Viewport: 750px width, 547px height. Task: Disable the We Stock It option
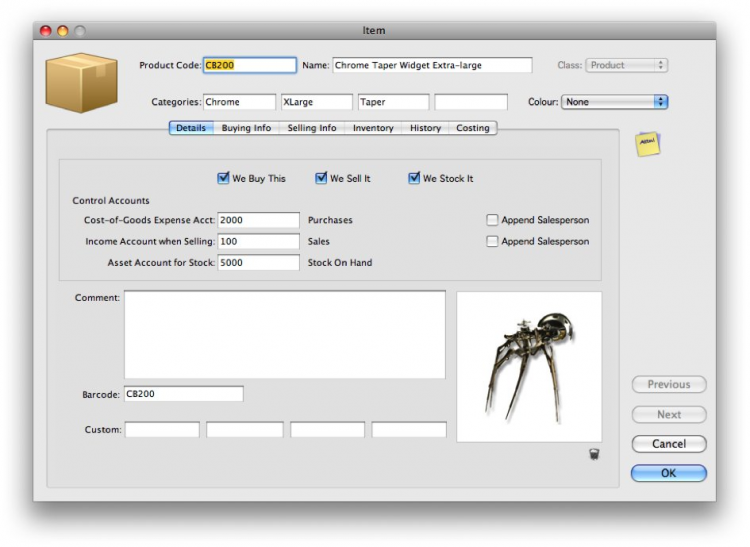click(414, 179)
